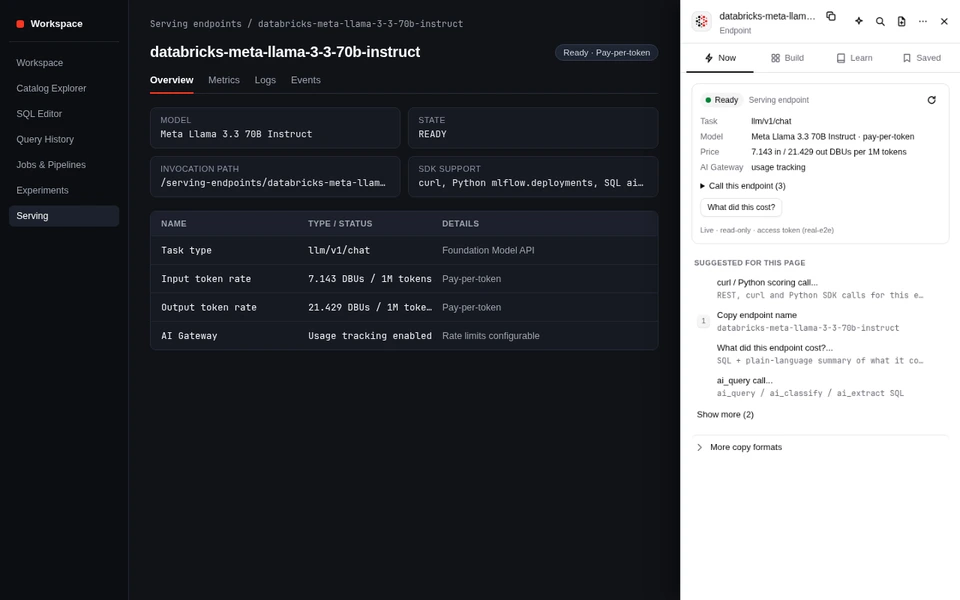Click 'Foundation Model API' details cell

pos(488,250)
